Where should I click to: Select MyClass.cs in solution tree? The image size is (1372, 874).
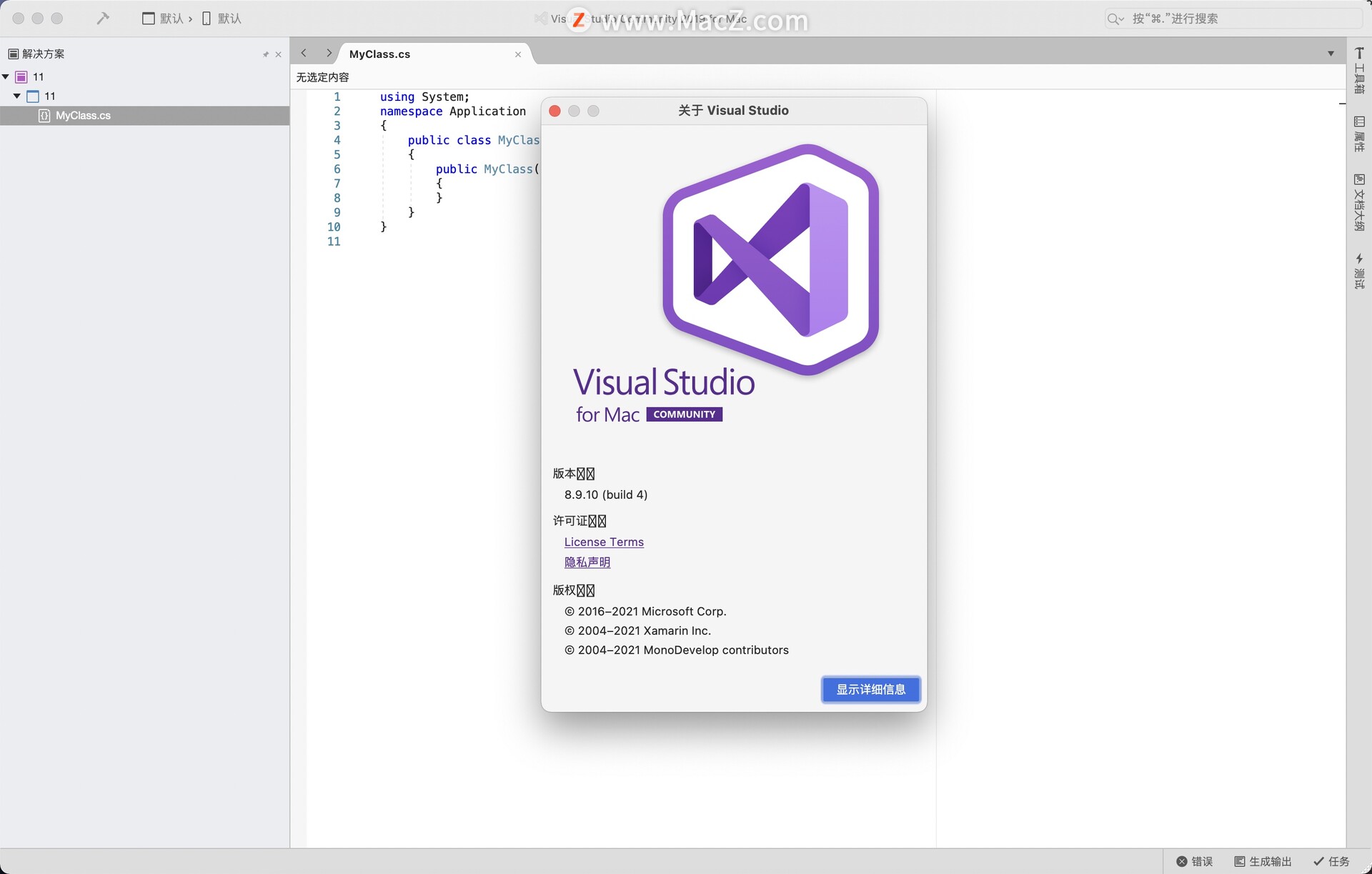(144, 115)
